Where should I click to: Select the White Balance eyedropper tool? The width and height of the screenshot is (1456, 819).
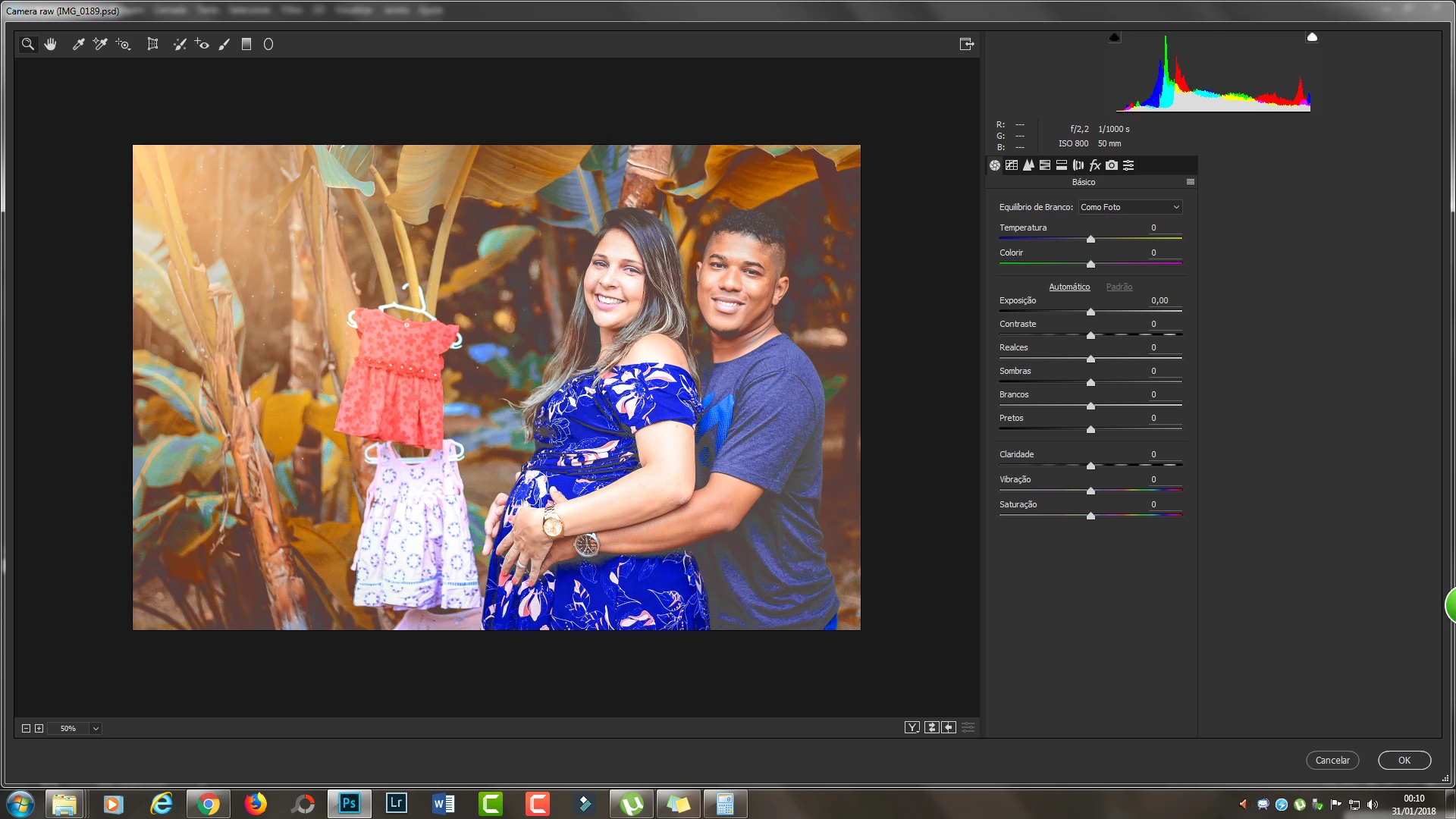click(78, 44)
